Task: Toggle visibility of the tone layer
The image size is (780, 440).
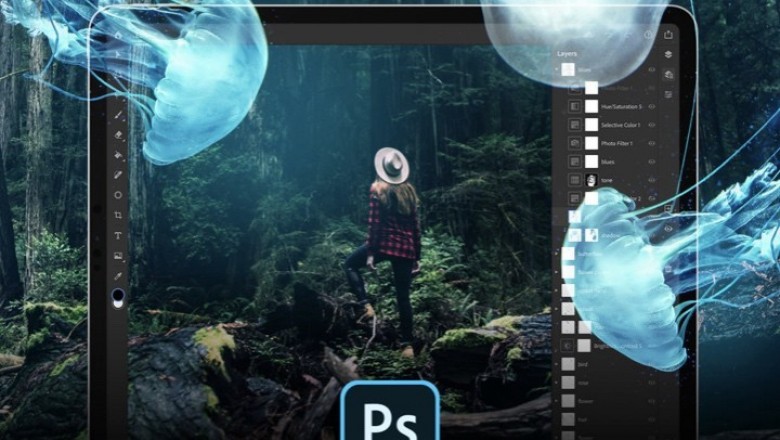Action: [651, 180]
